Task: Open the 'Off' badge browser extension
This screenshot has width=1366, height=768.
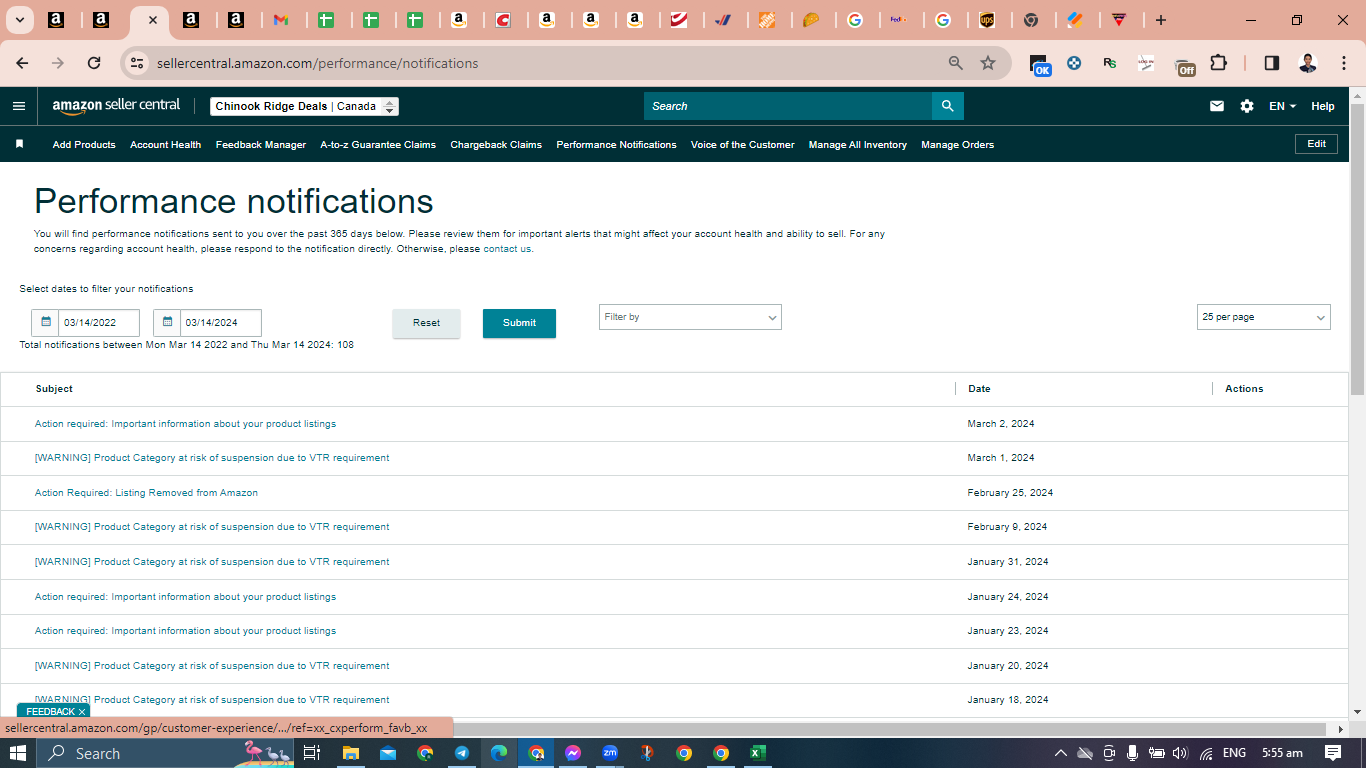Action: (x=1185, y=65)
